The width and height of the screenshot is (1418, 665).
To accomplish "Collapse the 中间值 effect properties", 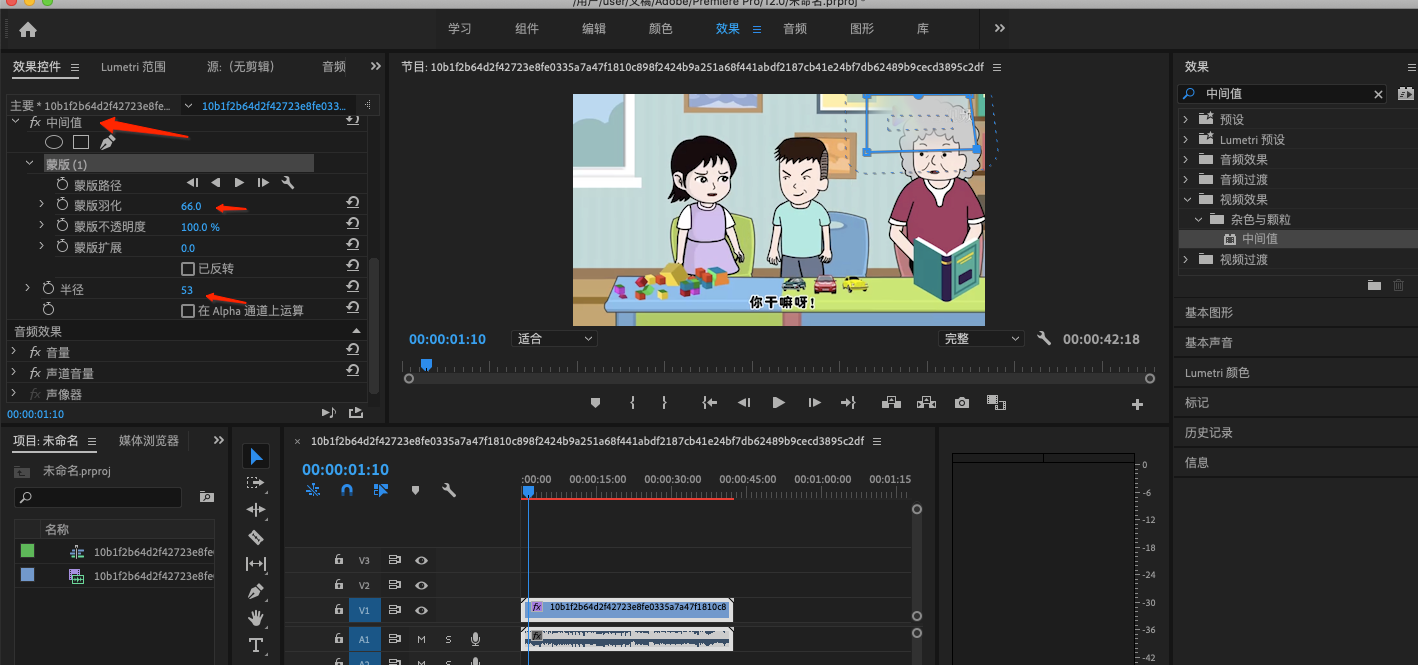I will tap(16, 121).
